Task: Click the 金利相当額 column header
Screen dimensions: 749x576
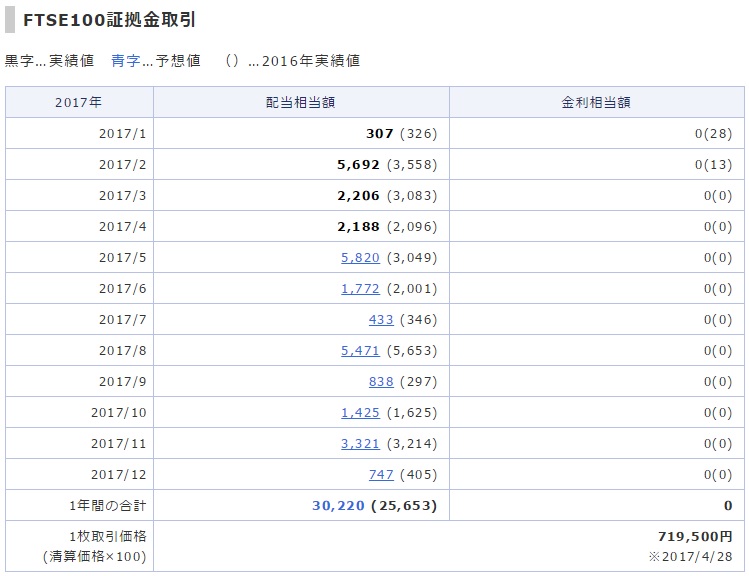Action: coord(596,102)
